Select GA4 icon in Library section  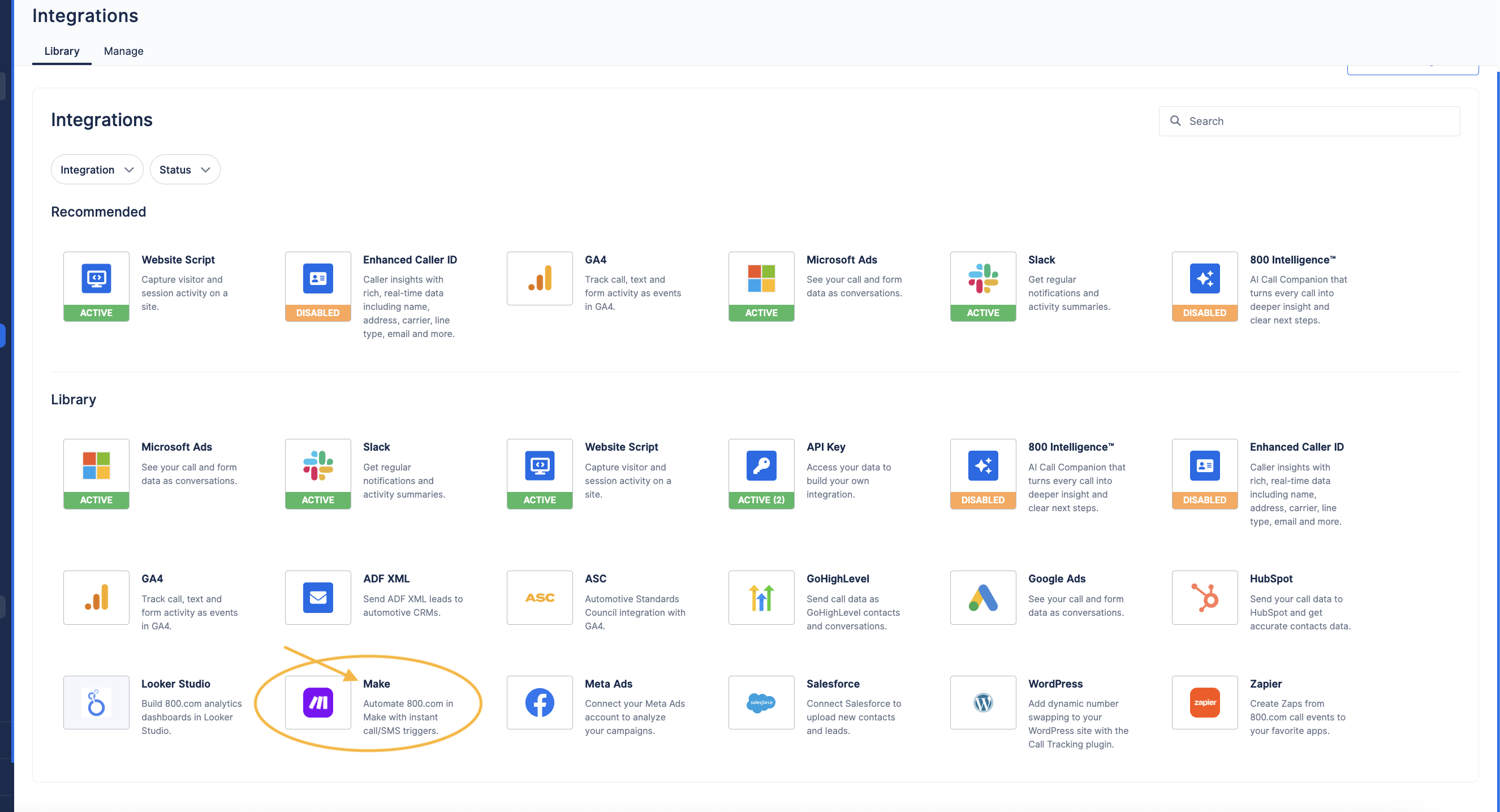(96, 598)
